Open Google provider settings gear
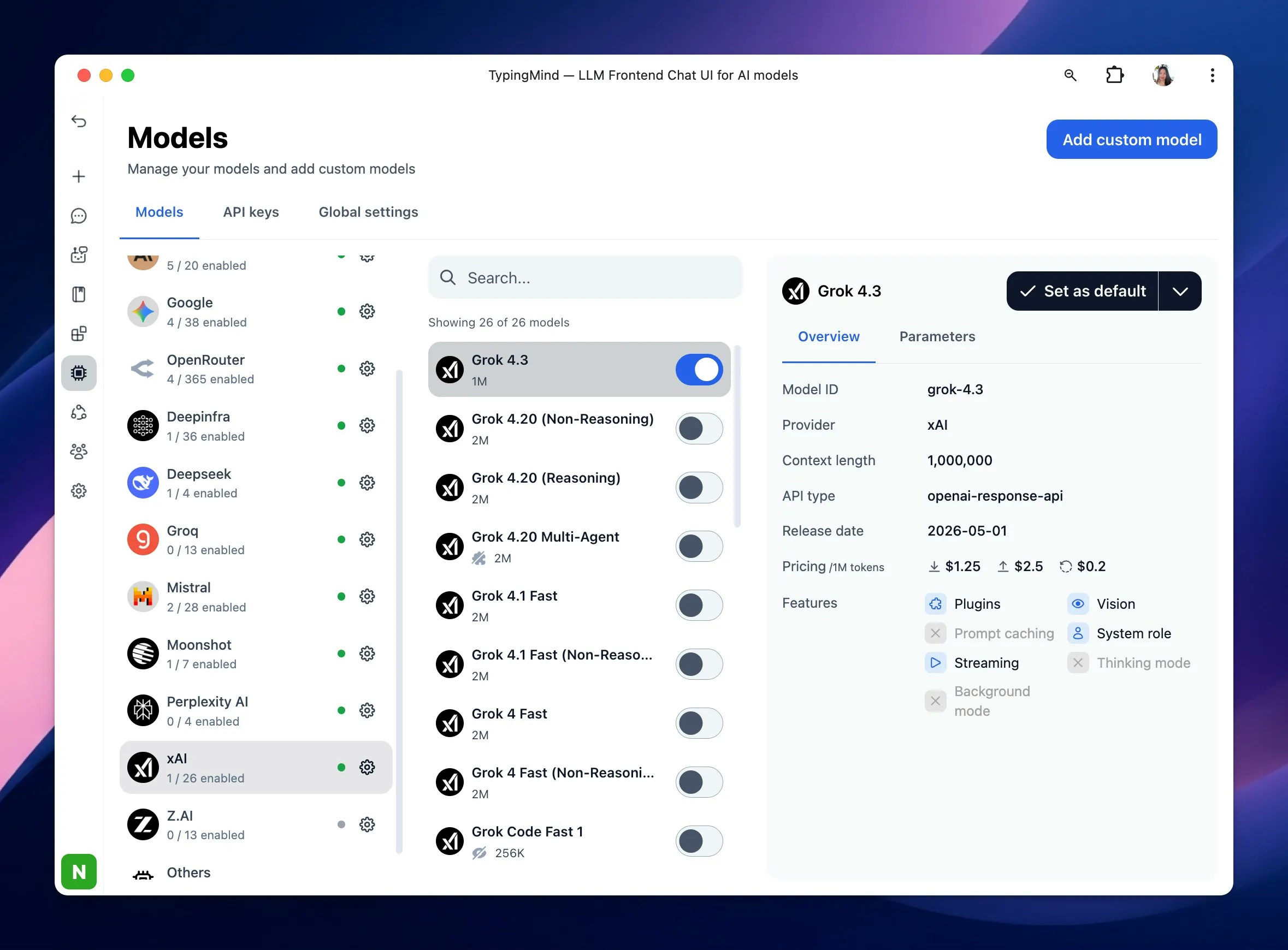 click(367, 312)
